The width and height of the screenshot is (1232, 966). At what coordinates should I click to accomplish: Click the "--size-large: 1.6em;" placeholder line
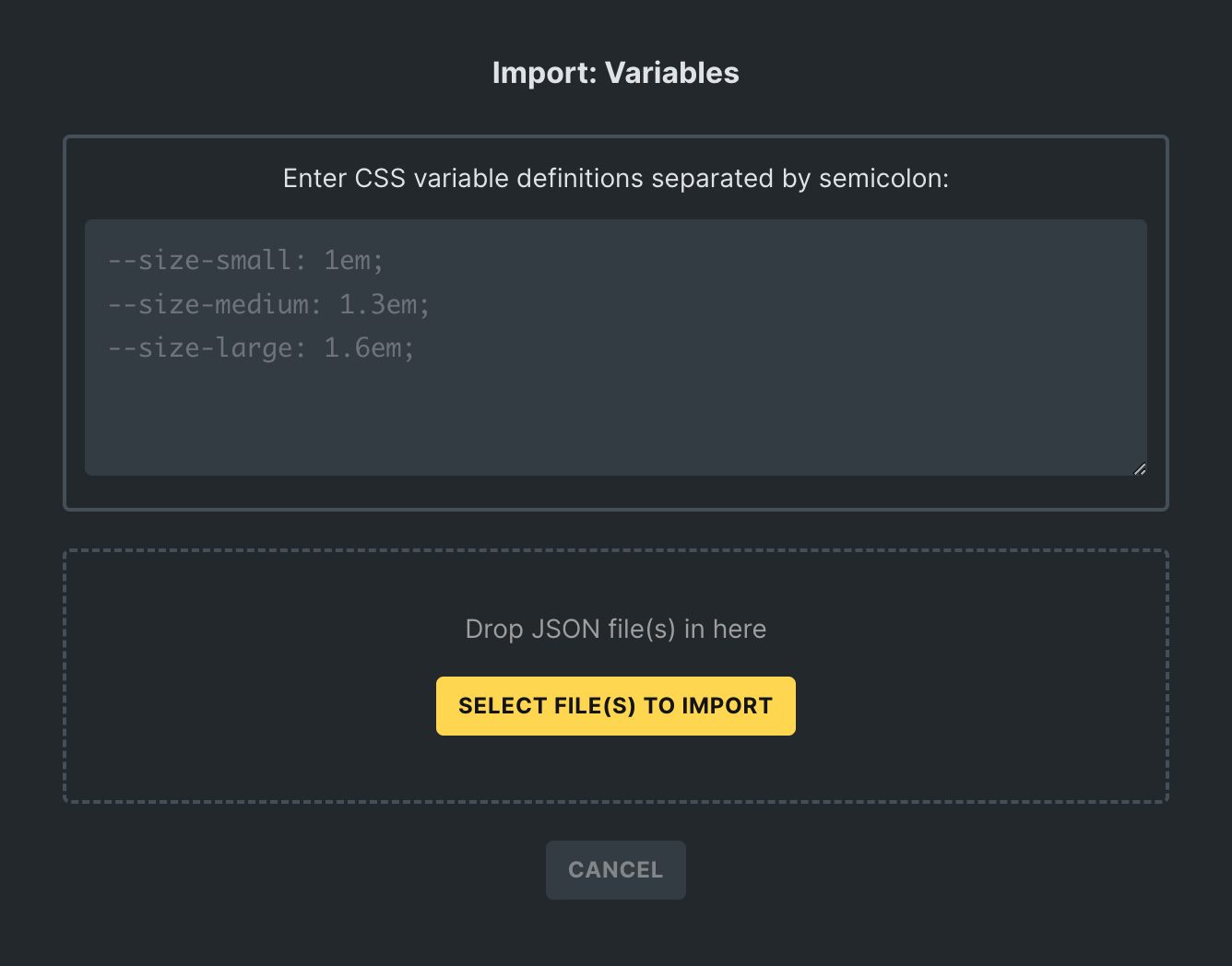[261, 348]
